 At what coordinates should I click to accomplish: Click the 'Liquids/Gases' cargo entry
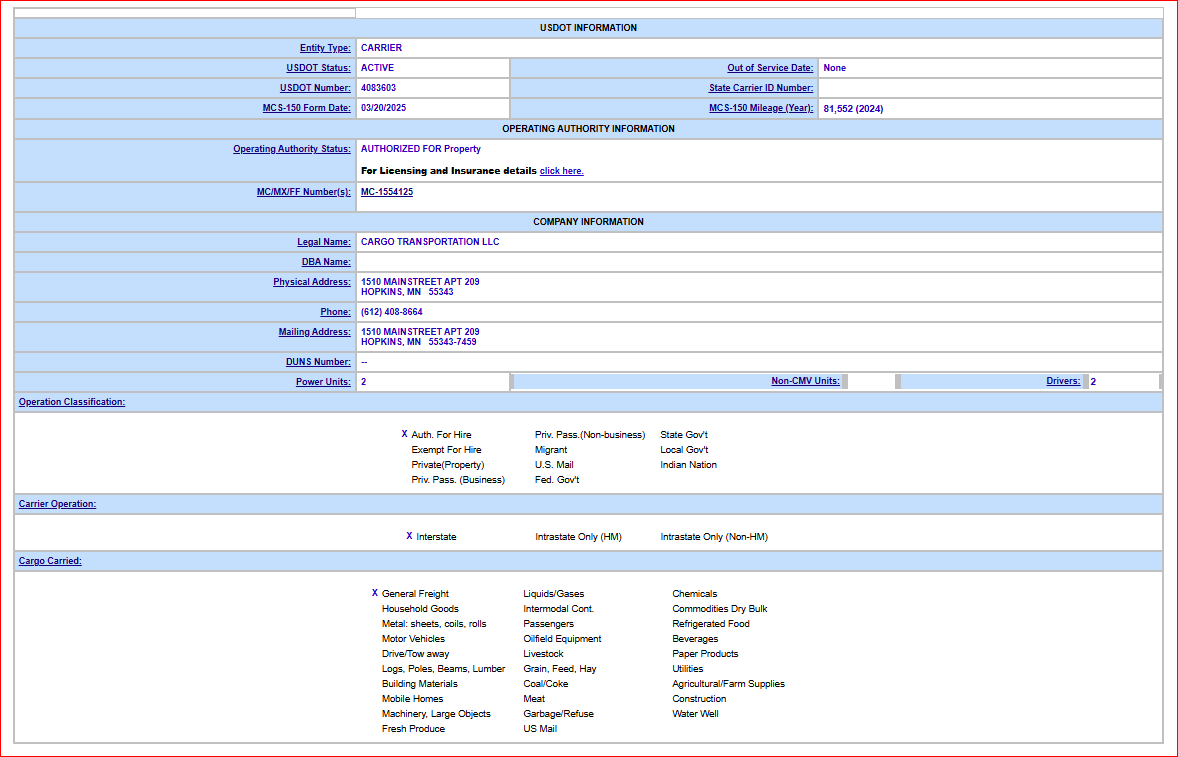(554, 594)
